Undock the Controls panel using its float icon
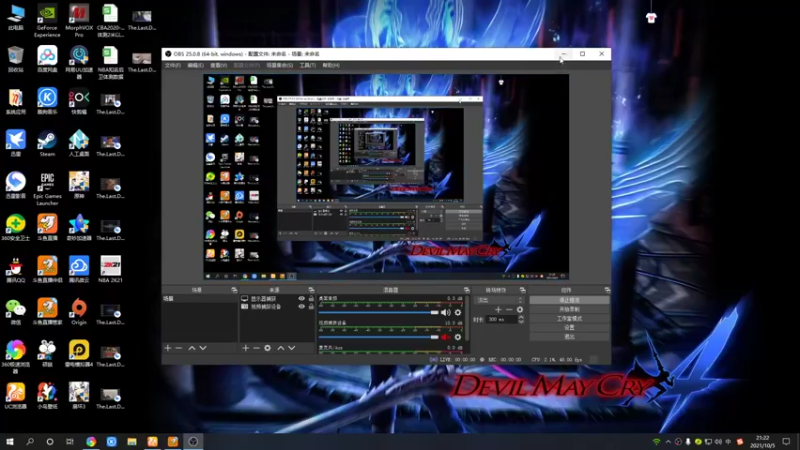 pos(607,290)
